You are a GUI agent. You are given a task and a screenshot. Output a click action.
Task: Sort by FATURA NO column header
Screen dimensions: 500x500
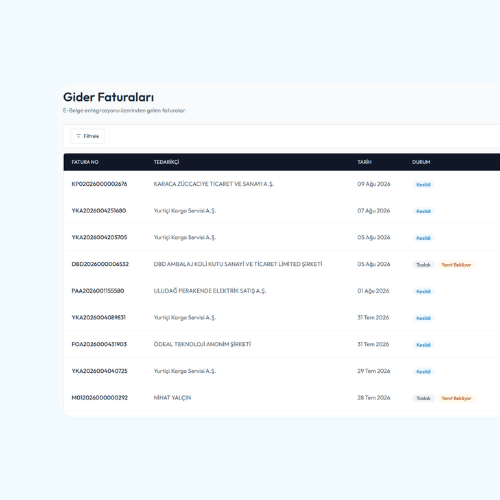85,162
